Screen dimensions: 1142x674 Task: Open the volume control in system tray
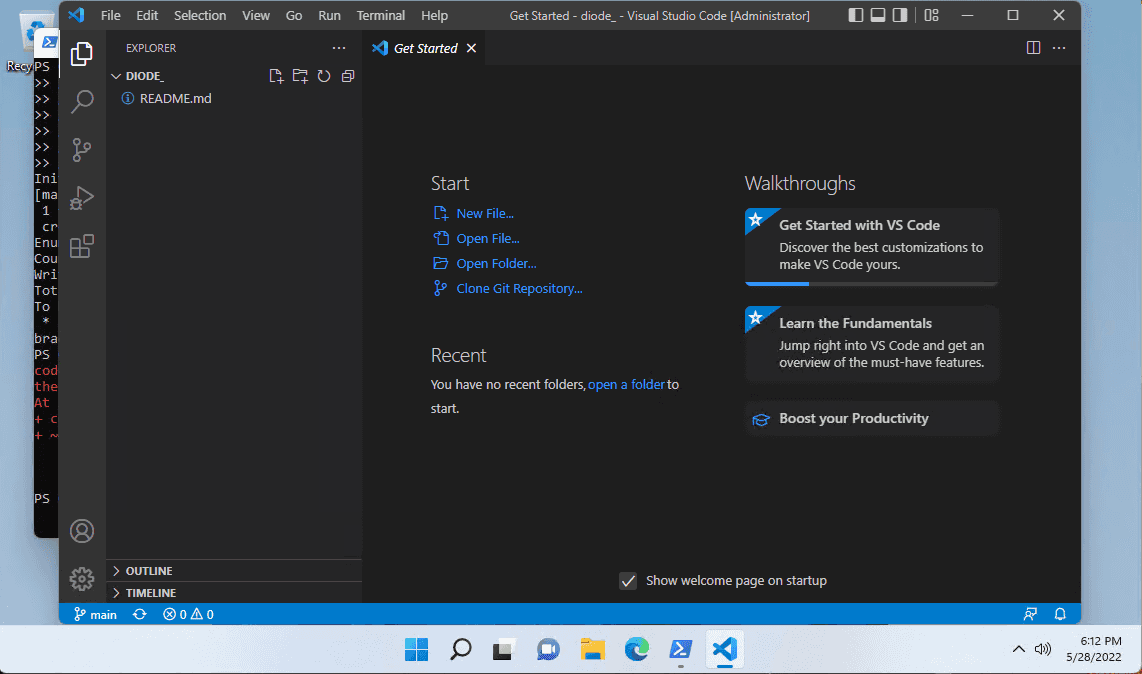pyautogui.click(x=1043, y=649)
